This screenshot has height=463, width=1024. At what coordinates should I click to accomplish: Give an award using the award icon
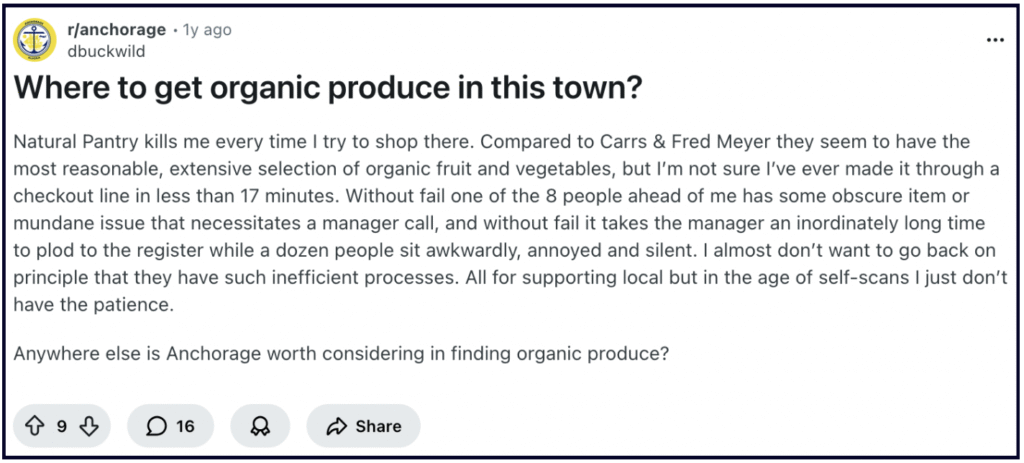pos(260,426)
